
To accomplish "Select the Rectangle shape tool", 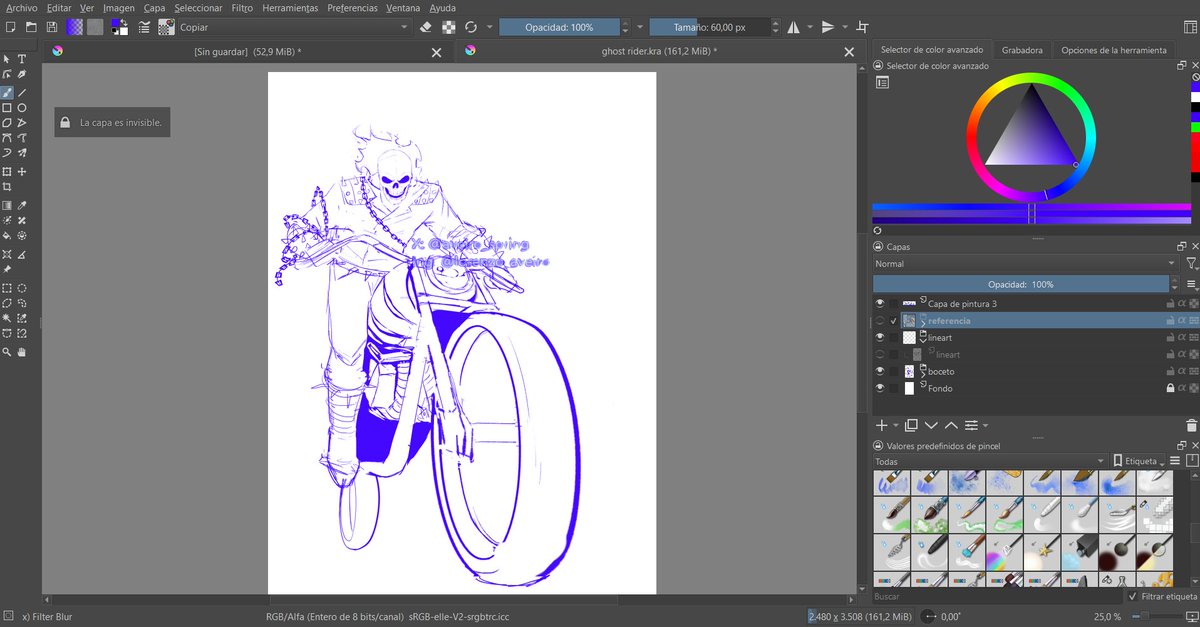I will tap(7, 107).
